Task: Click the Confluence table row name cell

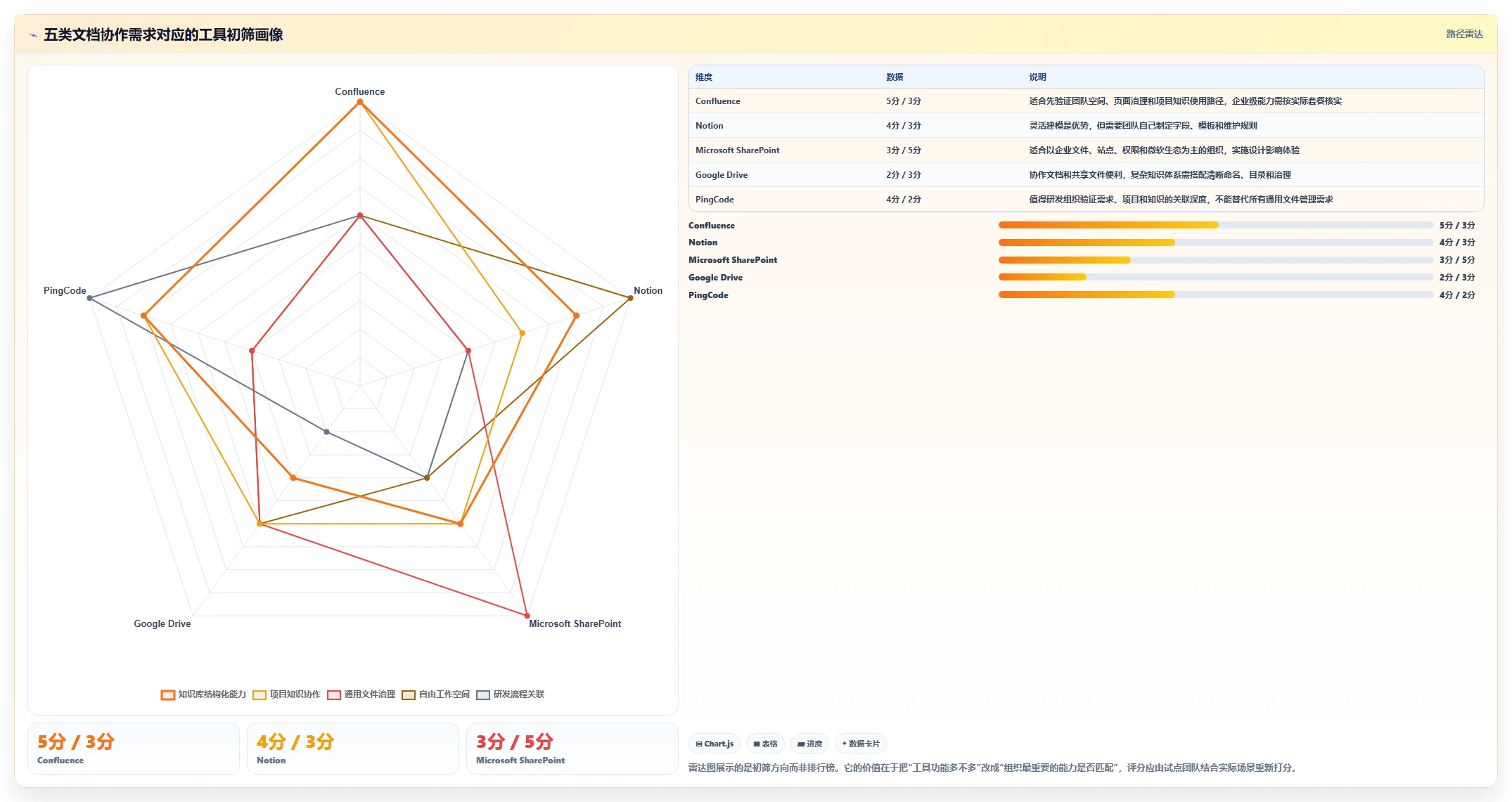Action: point(717,101)
